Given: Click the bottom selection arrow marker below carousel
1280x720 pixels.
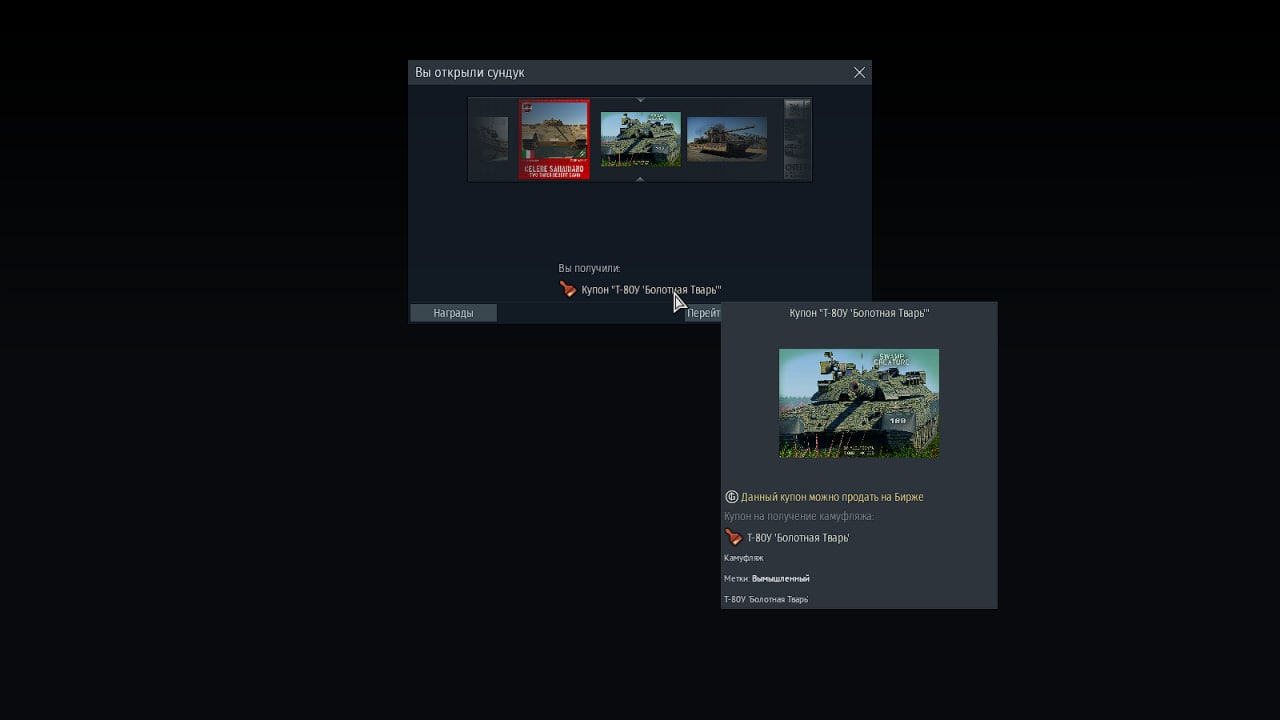Looking at the screenshot, I should (x=640, y=179).
